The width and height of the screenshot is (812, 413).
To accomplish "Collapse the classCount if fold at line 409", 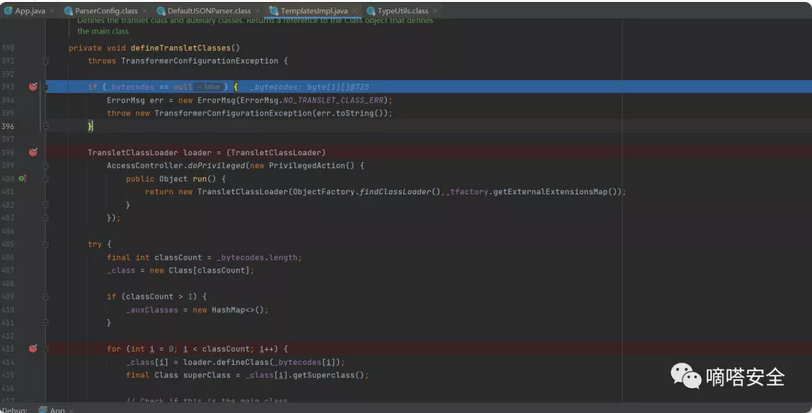I will click(x=46, y=297).
